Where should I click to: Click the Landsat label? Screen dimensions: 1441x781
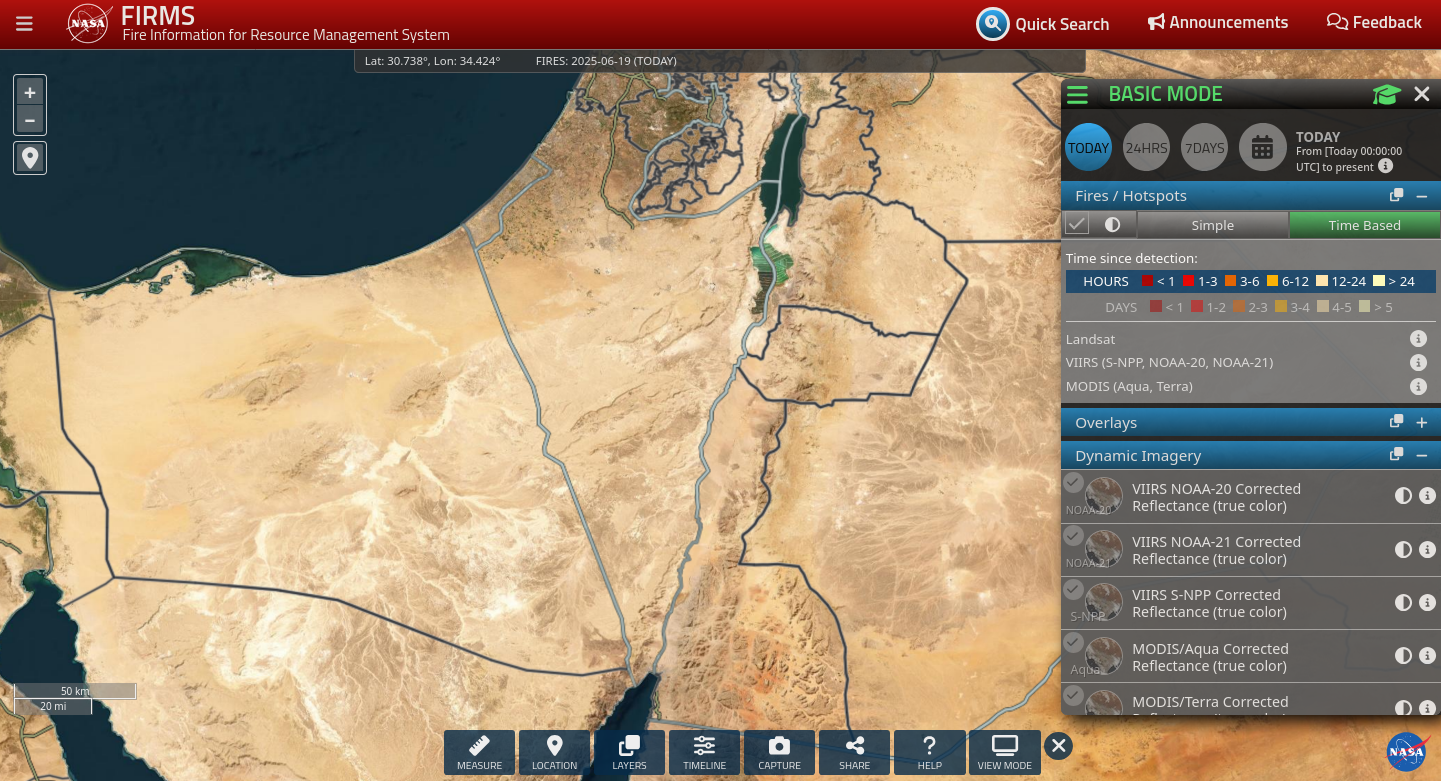(x=1090, y=339)
